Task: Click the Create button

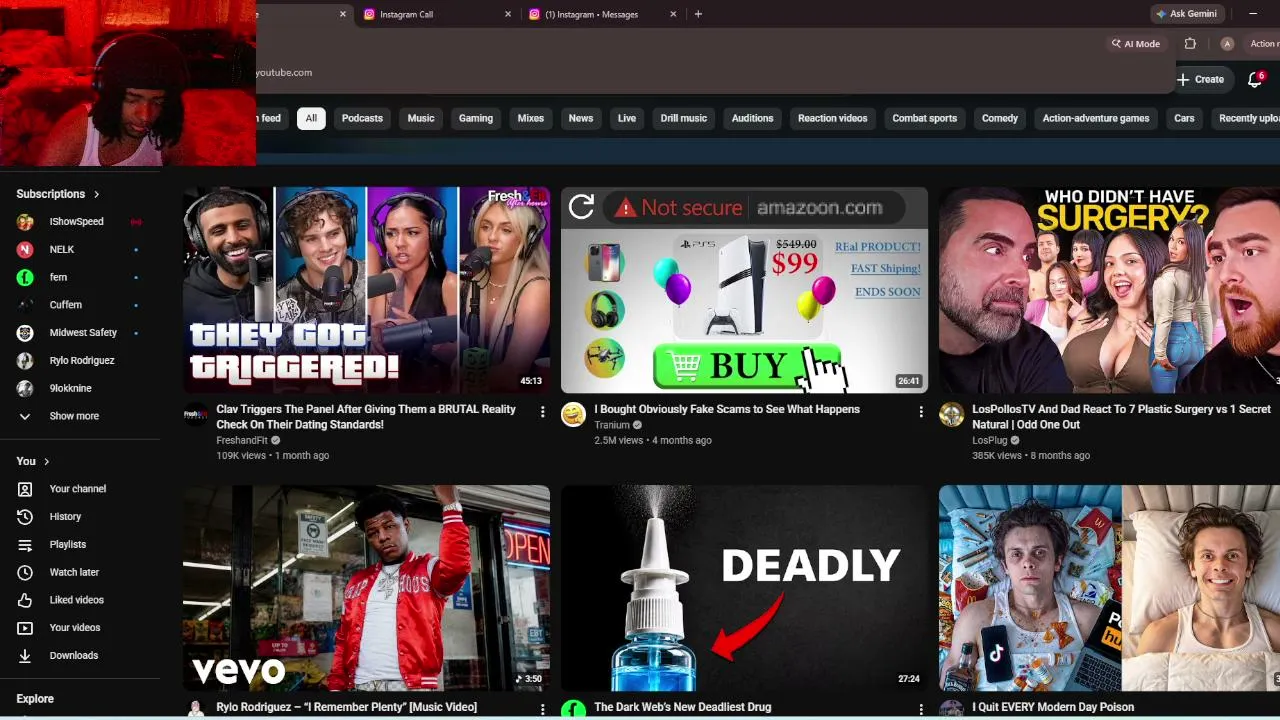Action: point(1200,79)
